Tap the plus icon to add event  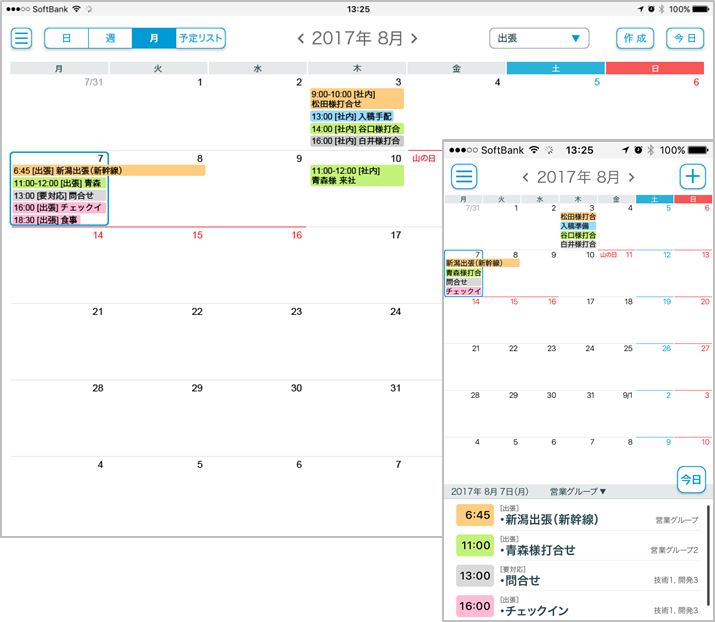693,177
